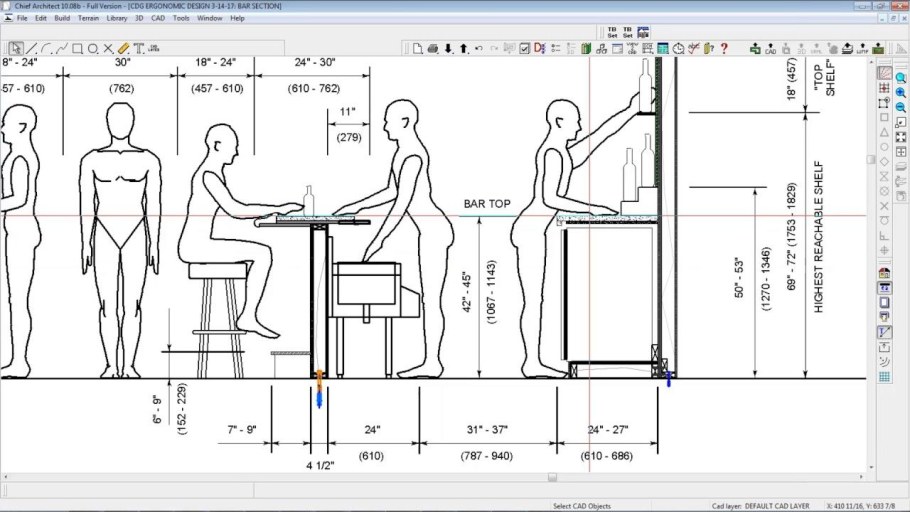Select the Circle drawing tool
Image resolution: width=910 pixels, height=512 pixels.
click(x=92, y=48)
